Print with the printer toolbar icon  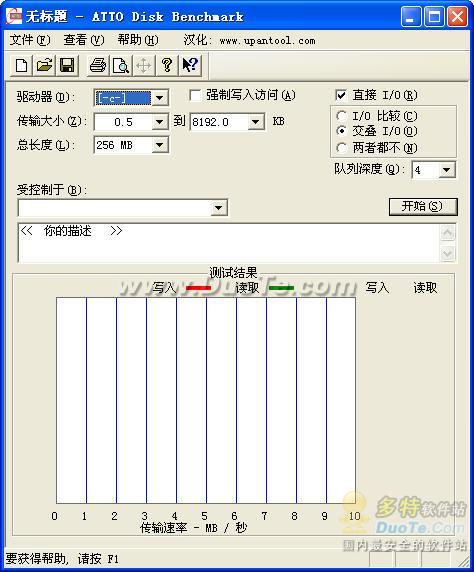point(98,66)
